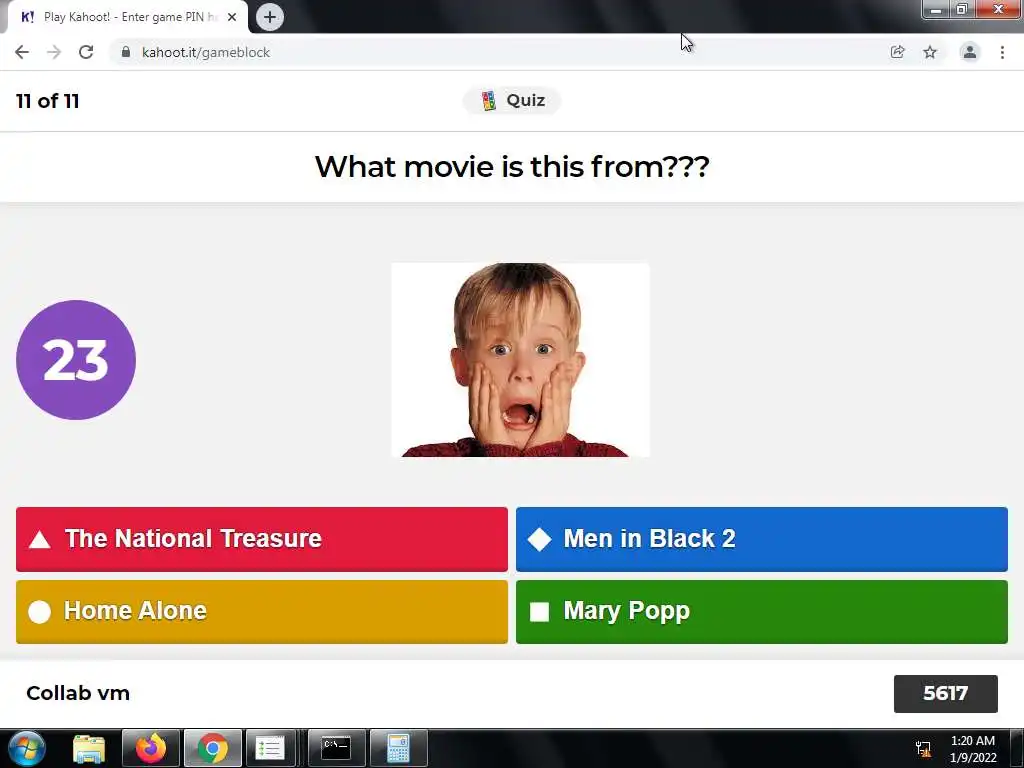Image resolution: width=1024 pixels, height=768 pixels.
Task: Open the Command Prompt taskbar window
Action: coord(336,748)
